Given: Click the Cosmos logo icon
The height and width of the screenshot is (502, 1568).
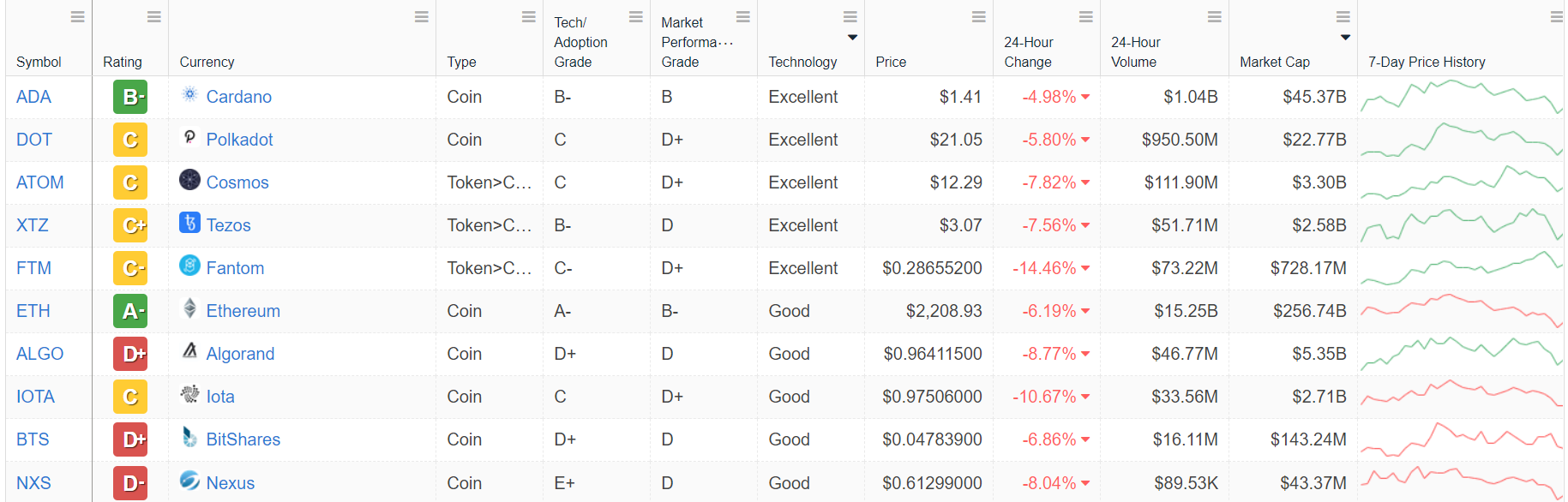Looking at the screenshot, I should pos(189,180).
